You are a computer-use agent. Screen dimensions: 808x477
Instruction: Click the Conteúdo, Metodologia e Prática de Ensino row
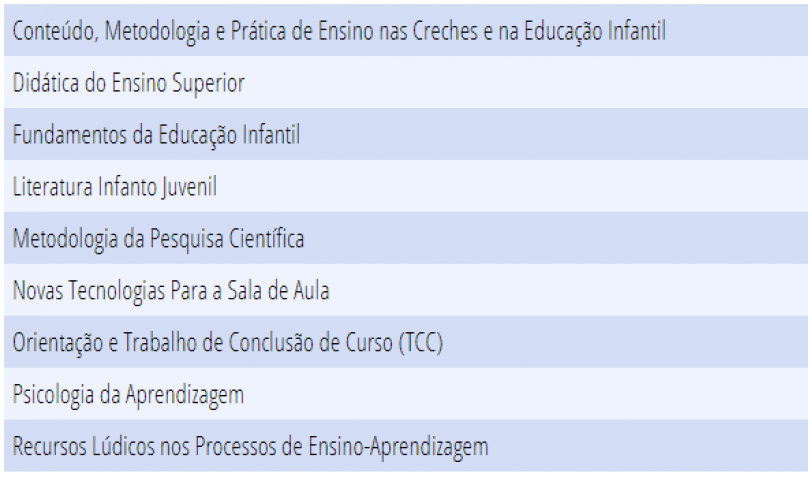406,30
